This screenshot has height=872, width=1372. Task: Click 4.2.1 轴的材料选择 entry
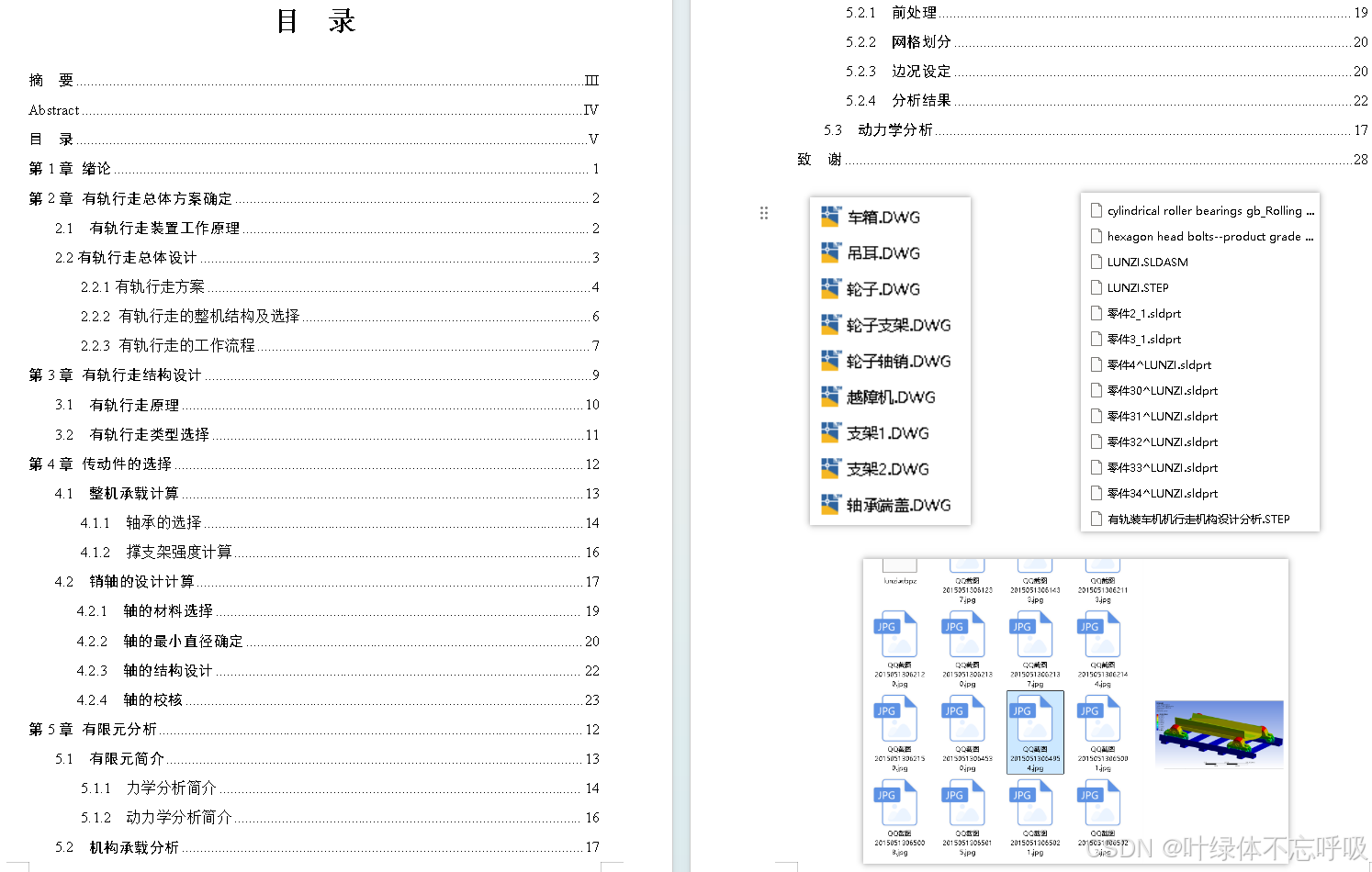(338, 610)
